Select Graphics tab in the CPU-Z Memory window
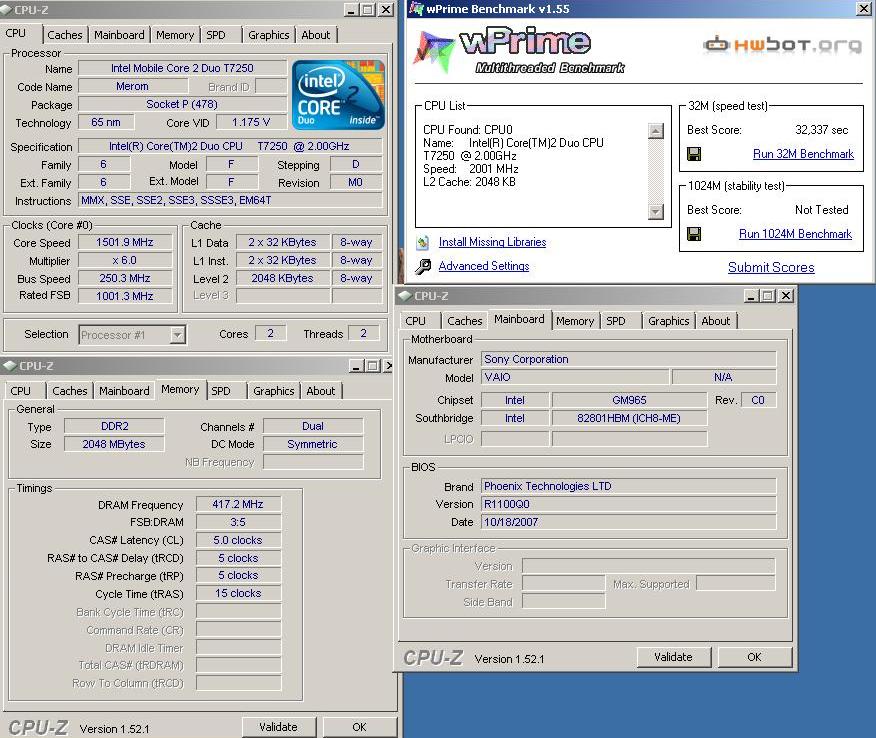Viewport: 876px width, 738px height. [274, 391]
